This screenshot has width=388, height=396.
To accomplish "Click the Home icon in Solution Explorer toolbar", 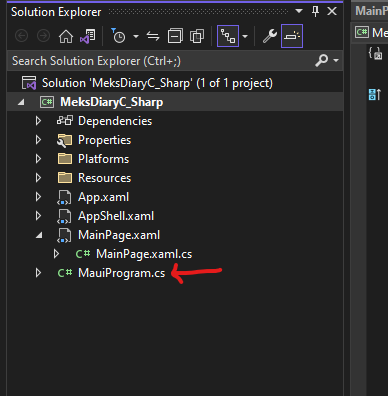I will click(66, 36).
